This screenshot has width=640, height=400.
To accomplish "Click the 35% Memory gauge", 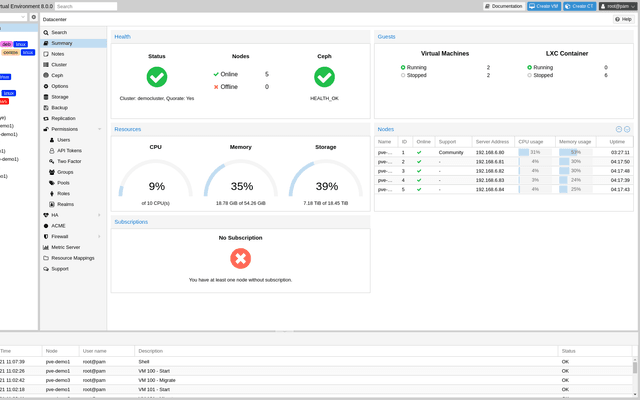I will [x=241, y=180].
